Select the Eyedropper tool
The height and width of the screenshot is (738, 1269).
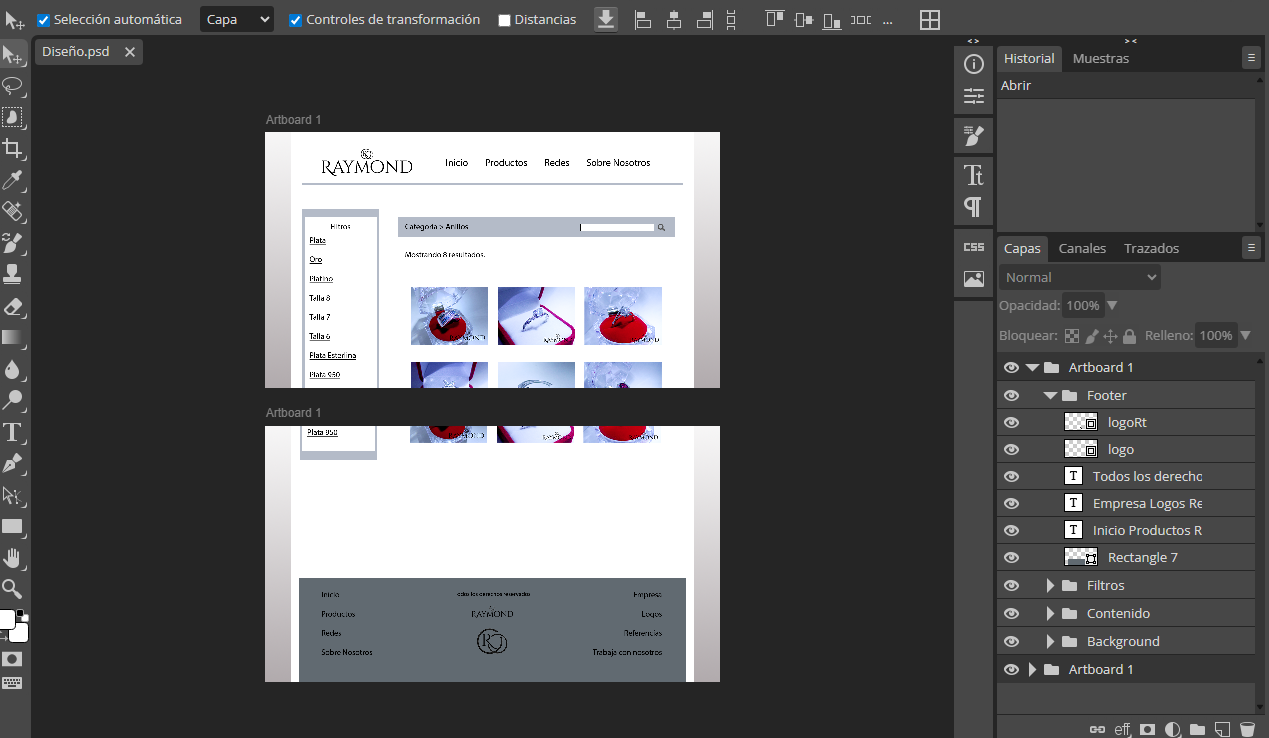pyautogui.click(x=13, y=181)
